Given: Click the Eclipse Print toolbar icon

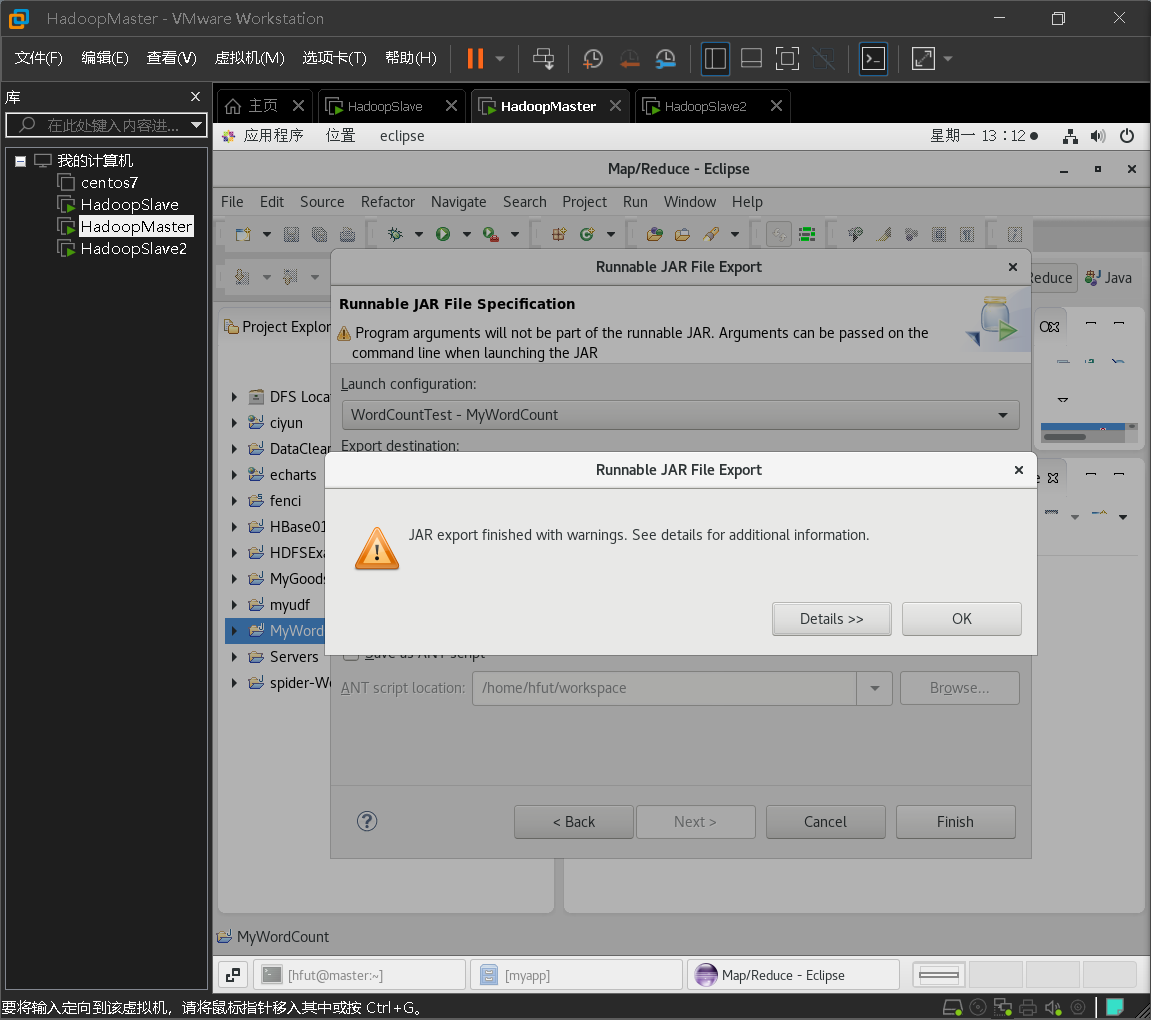Looking at the screenshot, I should coord(347,235).
